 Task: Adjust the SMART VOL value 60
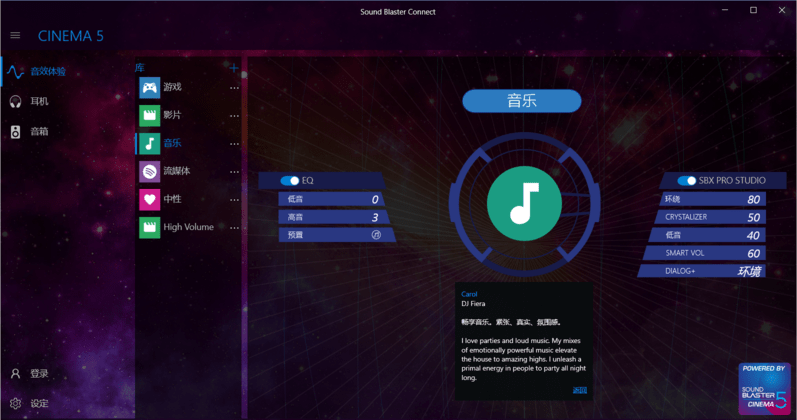753,253
